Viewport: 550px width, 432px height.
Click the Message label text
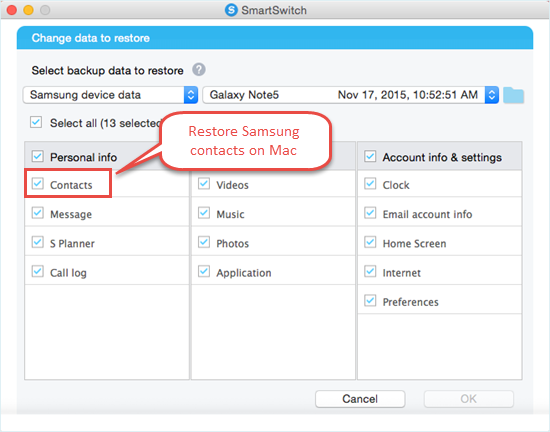click(71, 215)
